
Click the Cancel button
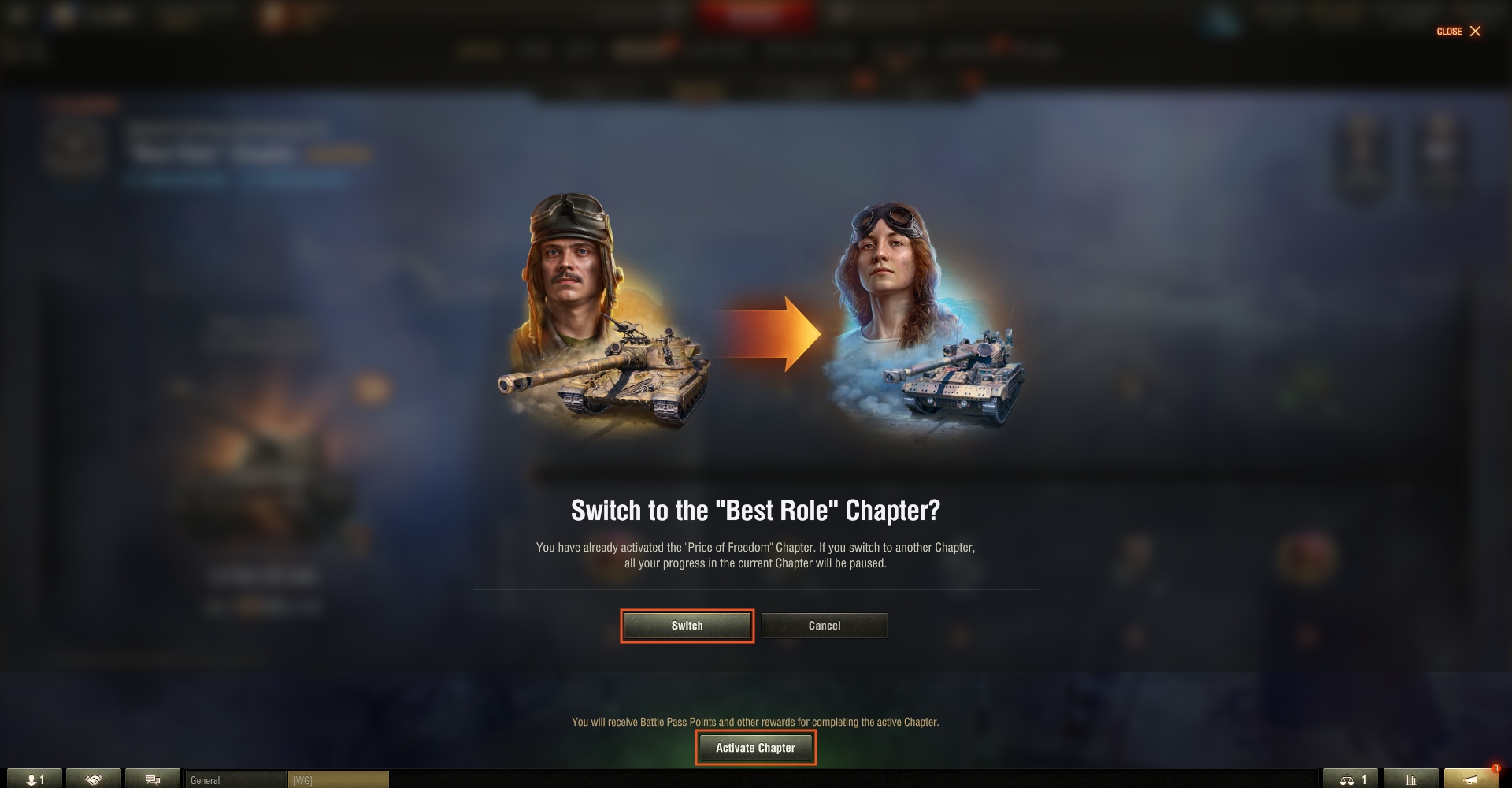point(825,626)
